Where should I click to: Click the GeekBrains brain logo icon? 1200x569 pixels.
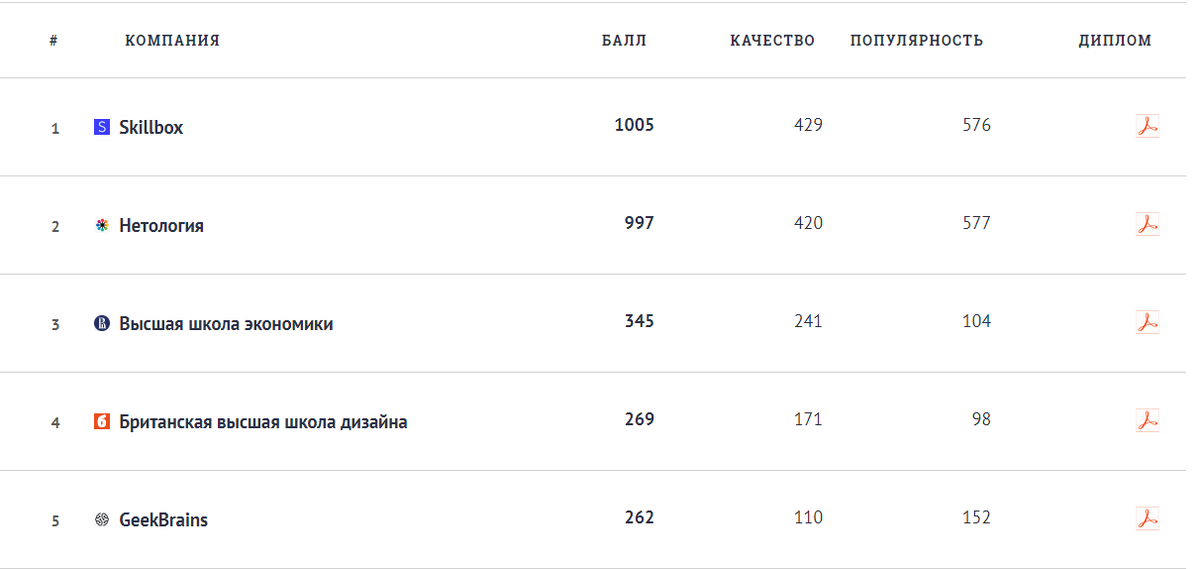click(x=102, y=519)
